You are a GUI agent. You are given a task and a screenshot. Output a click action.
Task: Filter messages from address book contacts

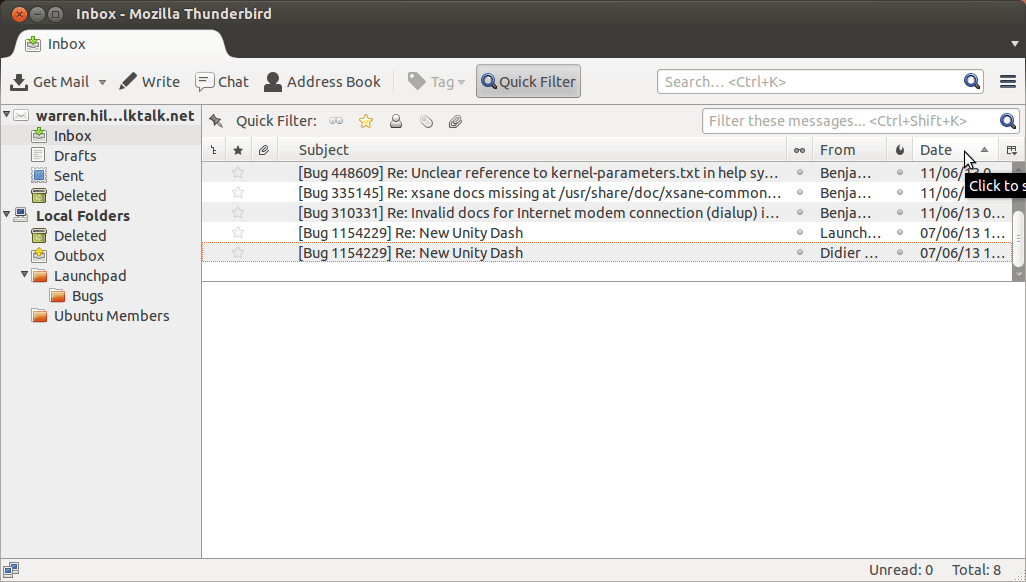pyautogui.click(x=396, y=121)
